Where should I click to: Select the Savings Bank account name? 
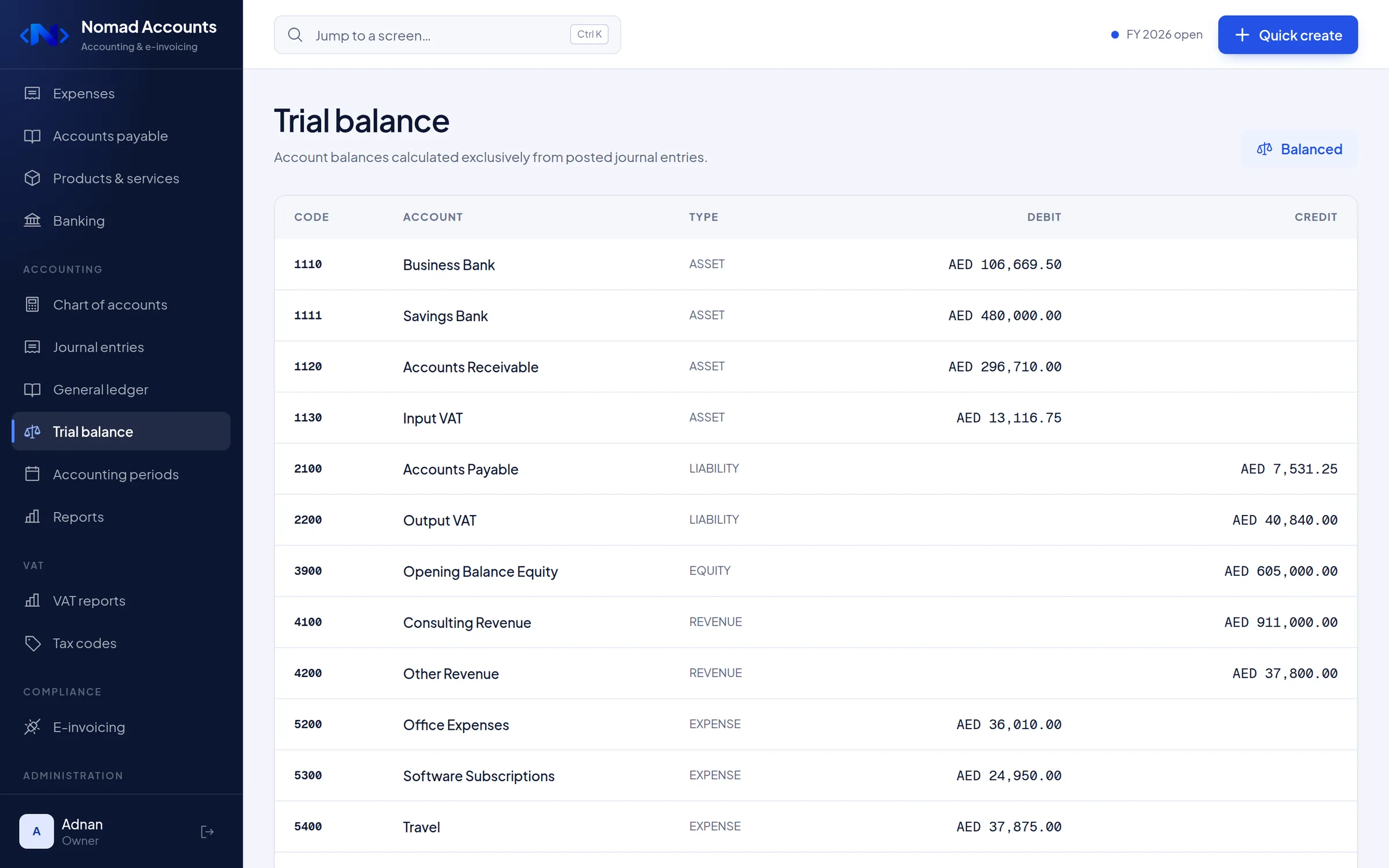coord(445,316)
